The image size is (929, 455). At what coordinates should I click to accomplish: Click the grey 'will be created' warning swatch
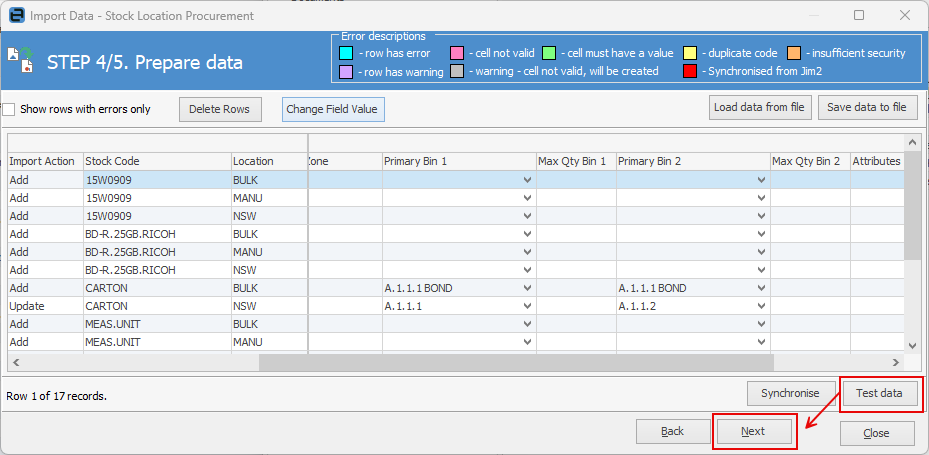click(457, 72)
